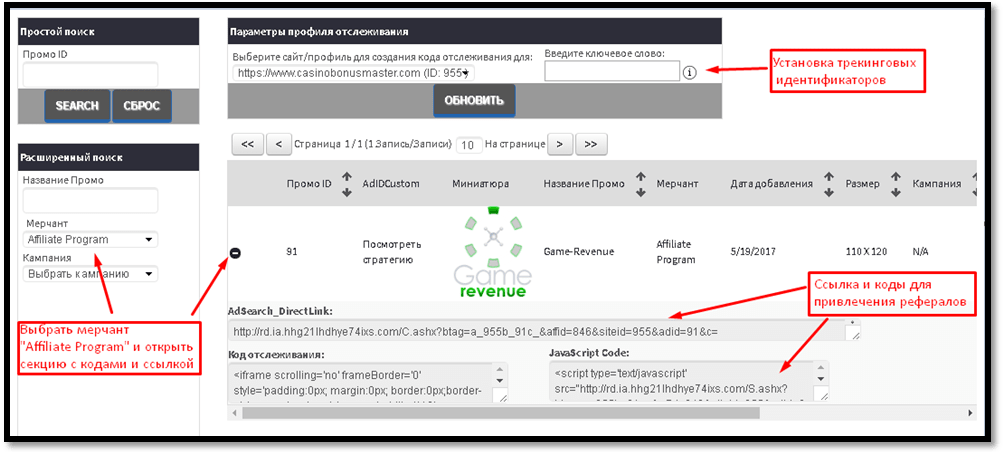Image resolution: width=1003 pixels, height=452 pixels.
Task: Click the info icon beside keyword field
Action: [x=689, y=72]
